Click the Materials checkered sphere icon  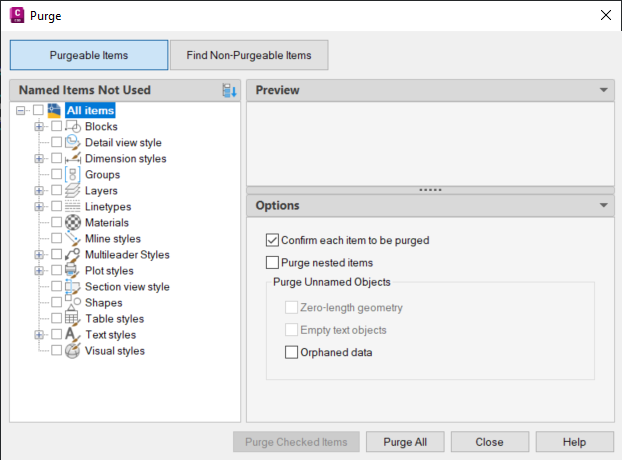73,222
